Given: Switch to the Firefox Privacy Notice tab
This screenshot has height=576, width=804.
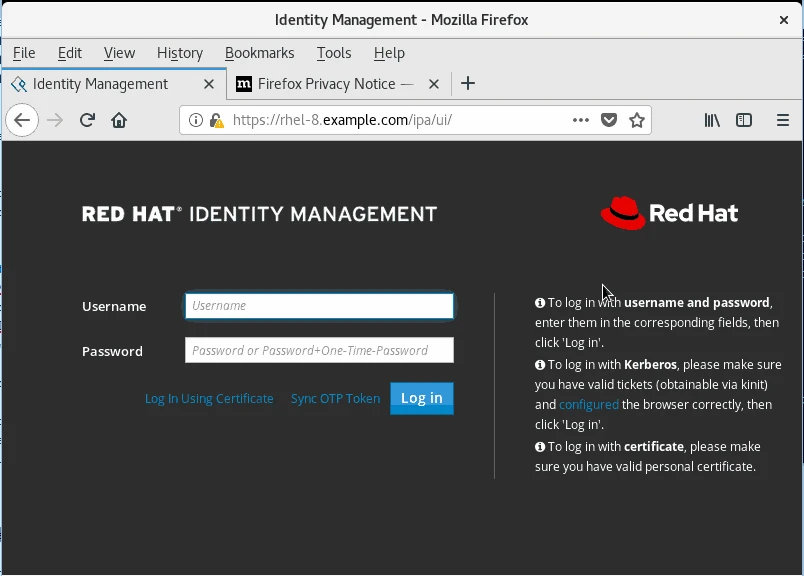Looking at the screenshot, I should 330,84.
